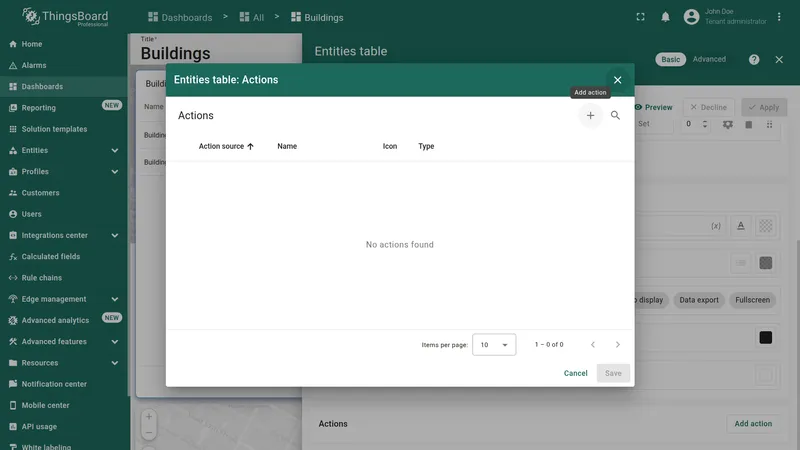The height and width of the screenshot is (450, 800).
Task: Close the Entities table Actions dialog
Action: (617, 80)
